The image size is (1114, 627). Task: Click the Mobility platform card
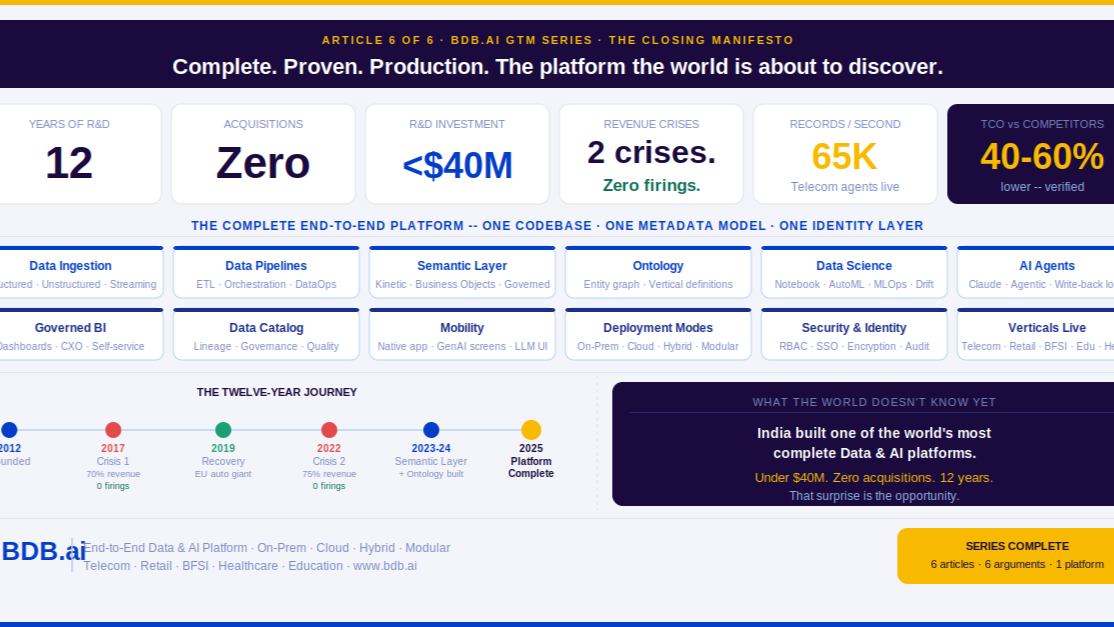(x=462, y=335)
